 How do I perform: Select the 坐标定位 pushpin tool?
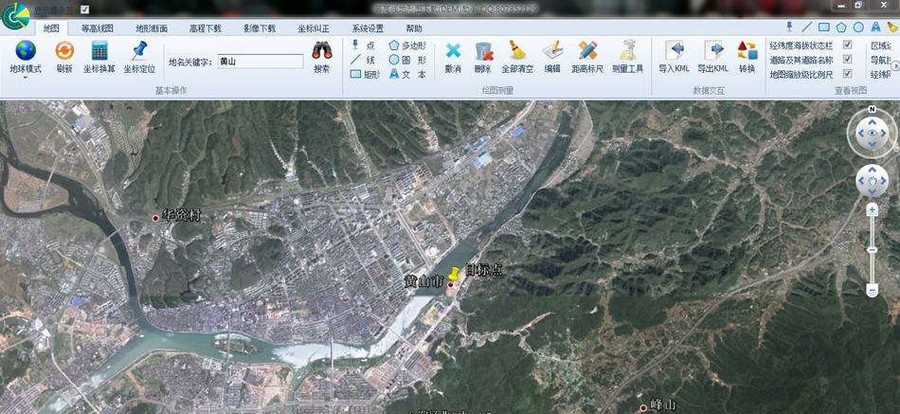[x=139, y=55]
